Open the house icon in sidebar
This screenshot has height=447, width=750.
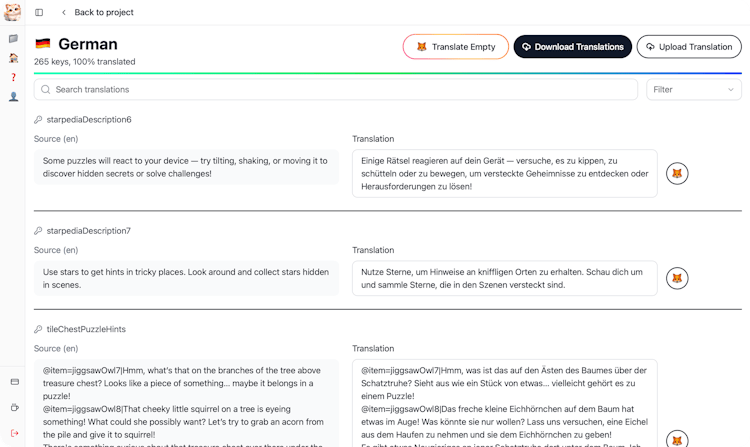[x=13, y=58]
